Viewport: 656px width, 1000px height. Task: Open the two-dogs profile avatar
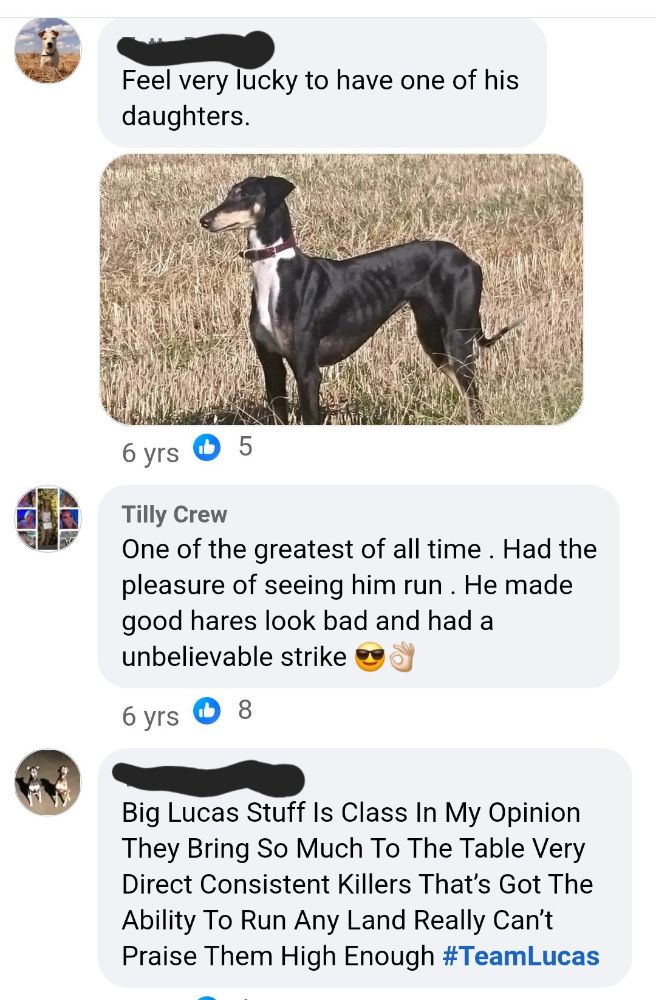click(x=48, y=782)
